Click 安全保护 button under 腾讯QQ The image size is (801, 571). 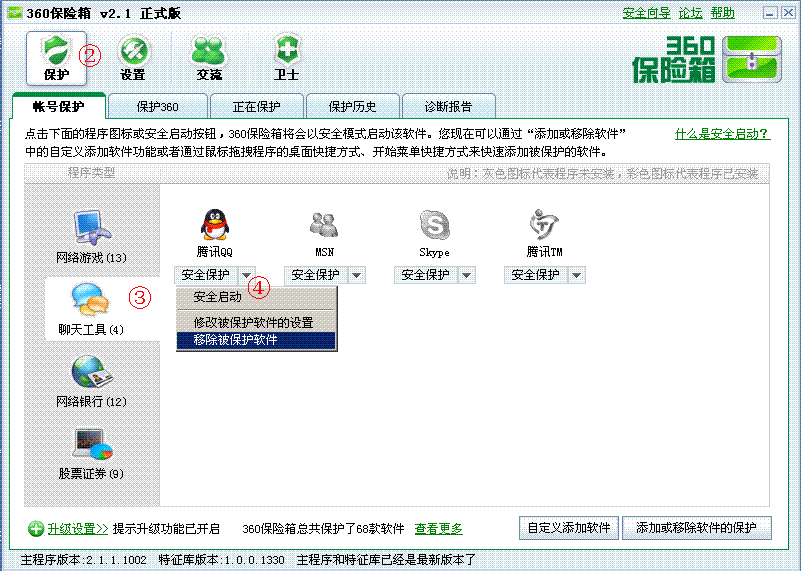pyautogui.click(x=206, y=275)
